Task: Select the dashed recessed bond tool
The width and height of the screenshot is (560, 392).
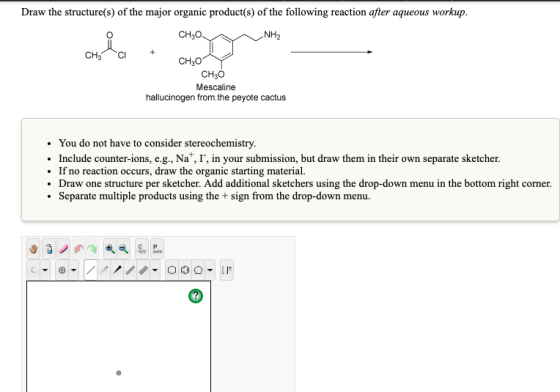Action: coord(104,270)
